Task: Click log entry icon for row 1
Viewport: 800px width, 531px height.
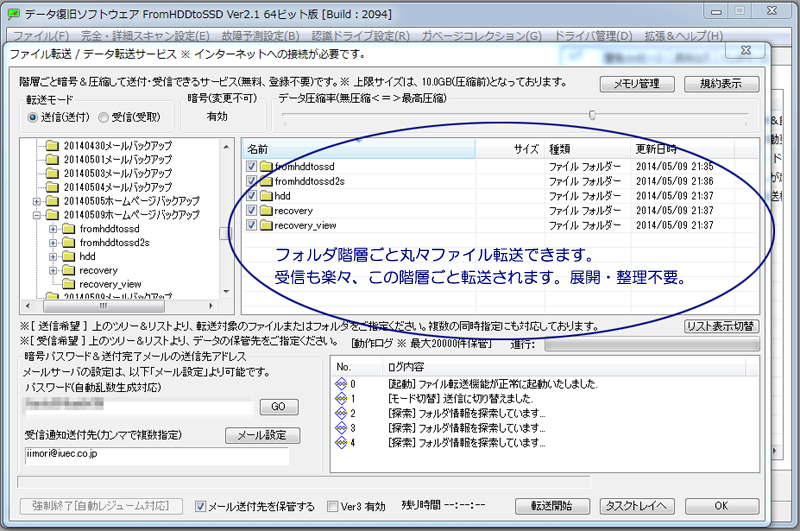Action: point(341,398)
